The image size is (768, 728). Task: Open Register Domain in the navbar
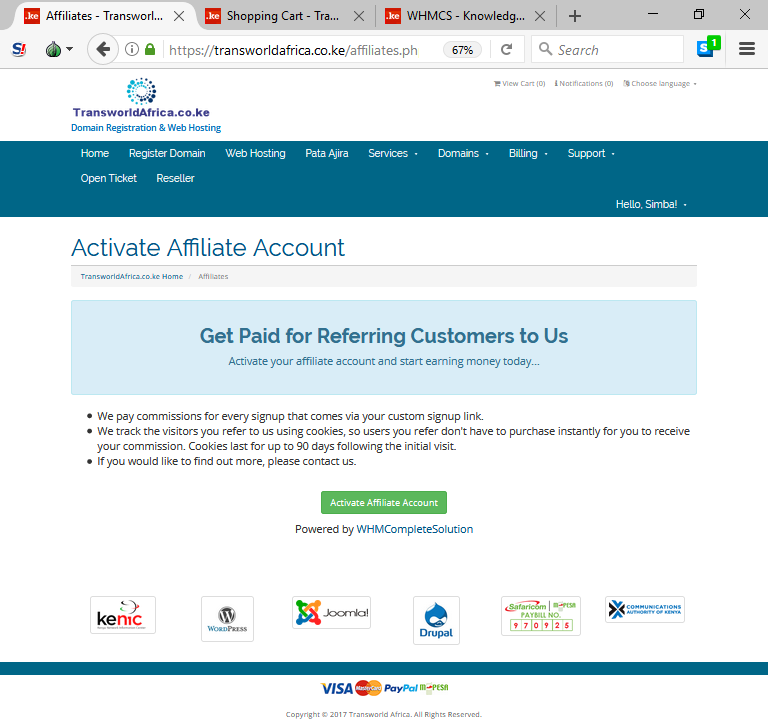point(167,153)
